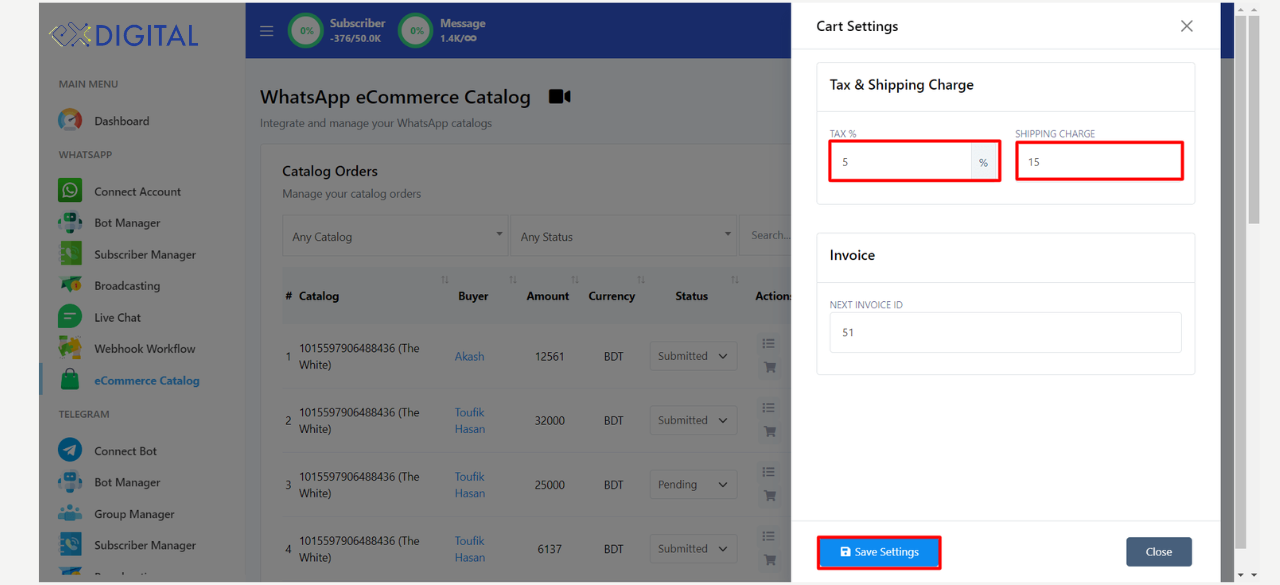The image size is (1280, 585).
Task: Click the list icon for Akash's order
Action: click(x=769, y=343)
